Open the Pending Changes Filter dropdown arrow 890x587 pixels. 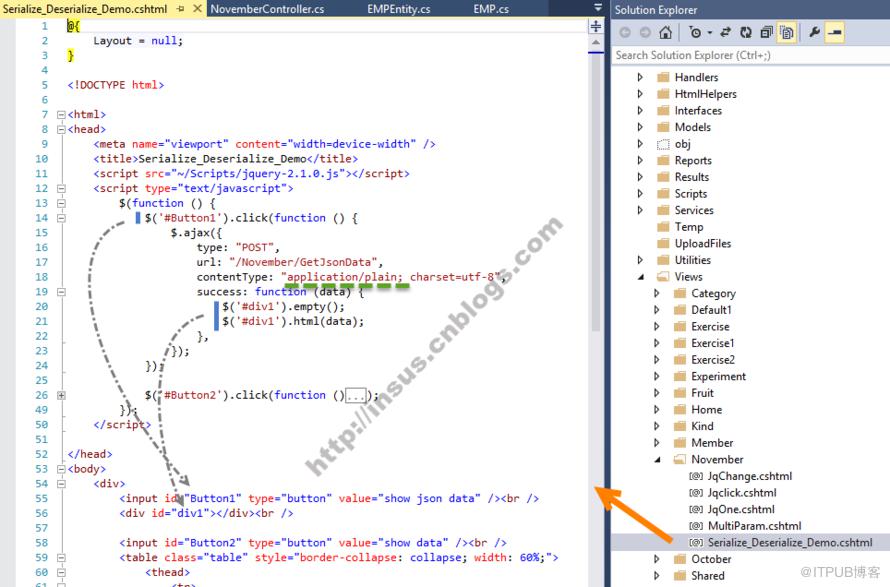[710, 33]
